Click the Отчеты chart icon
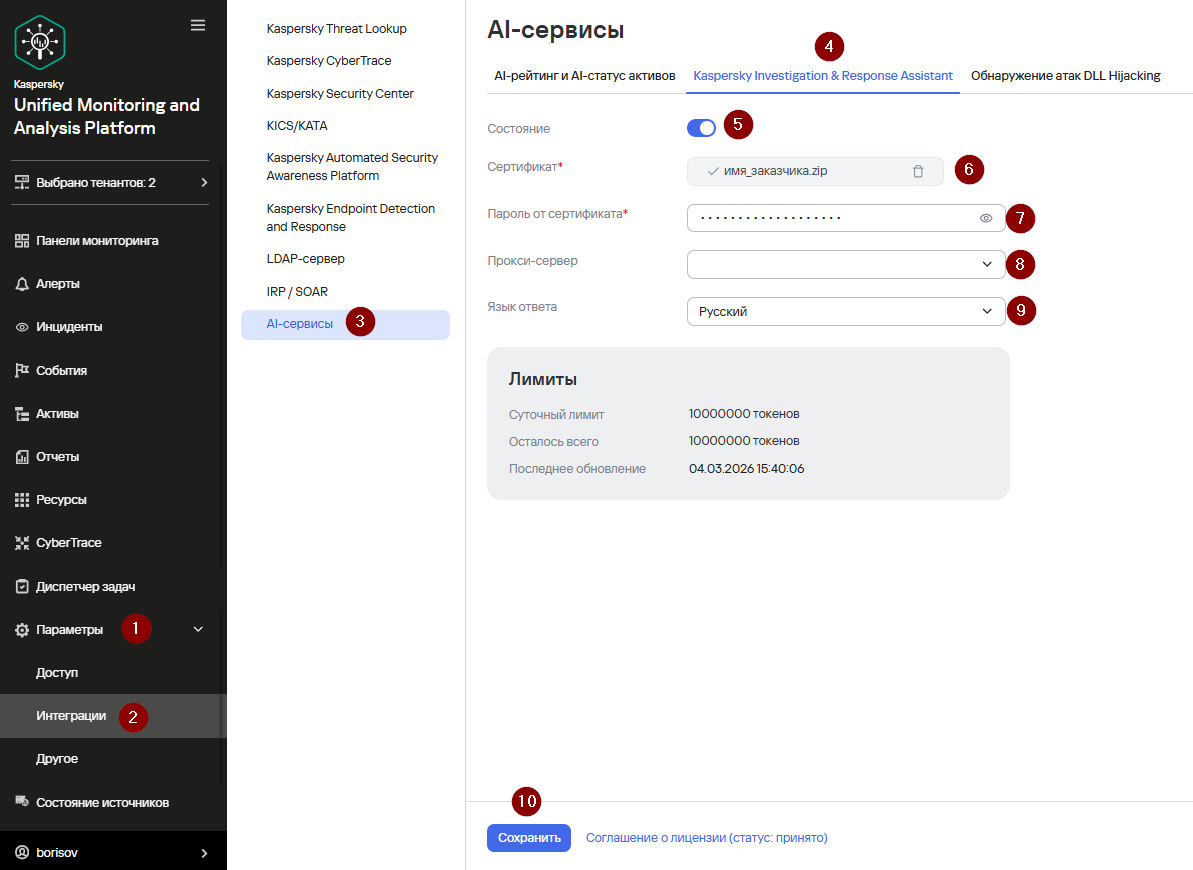The width and height of the screenshot is (1193, 870). tap(22, 457)
